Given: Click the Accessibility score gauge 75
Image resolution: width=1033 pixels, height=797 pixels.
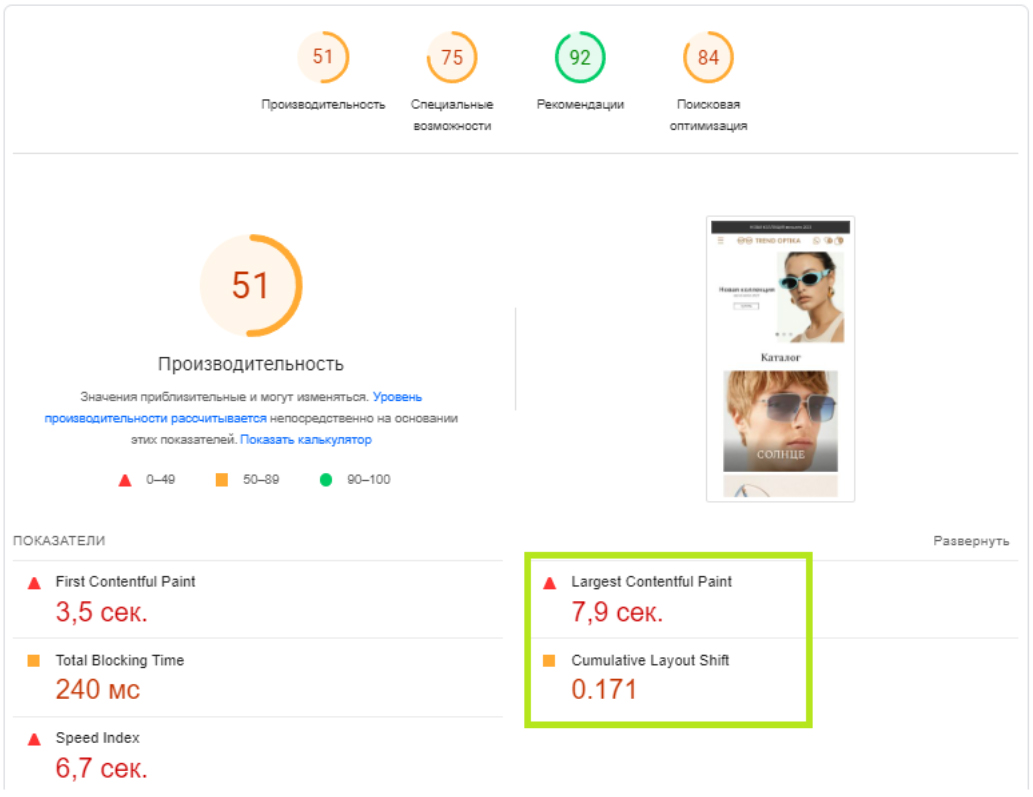Looking at the screenshot, I should [x=452, y=58].
